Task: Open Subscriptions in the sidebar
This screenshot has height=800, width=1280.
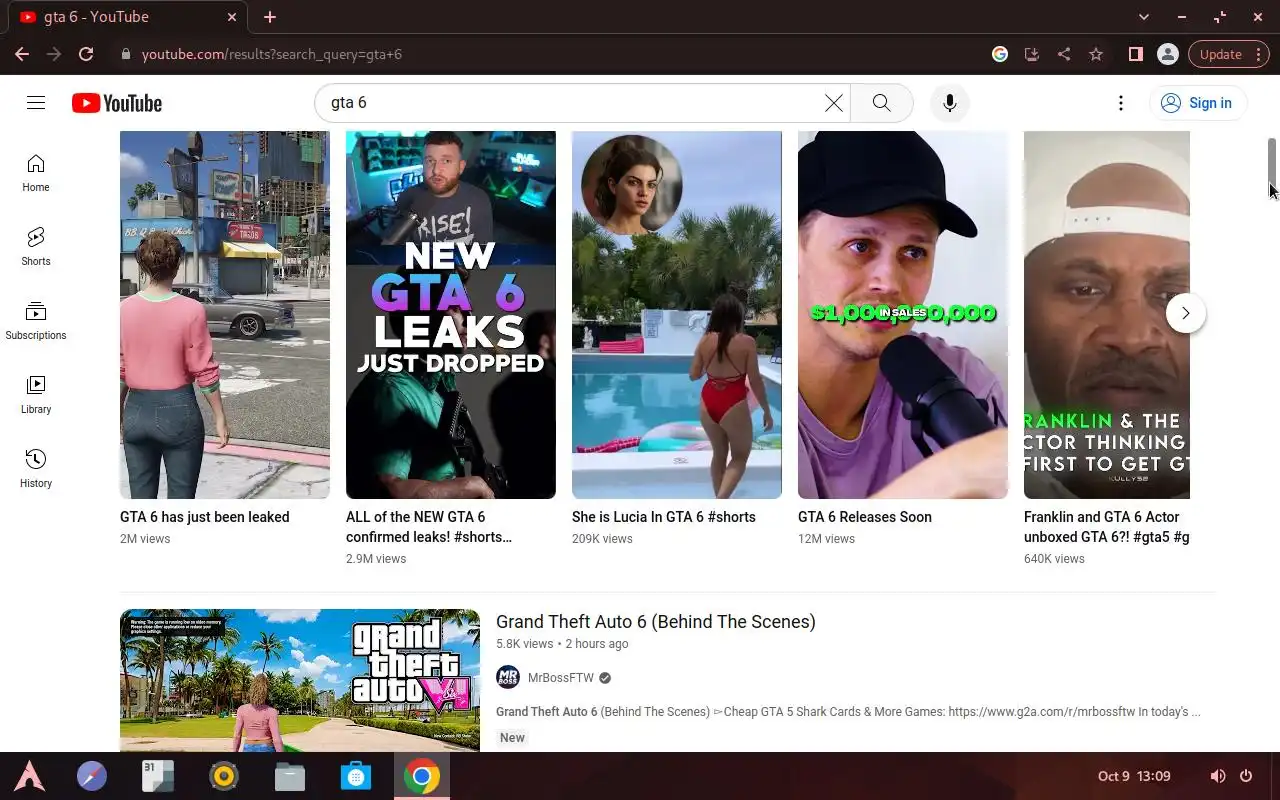Action: click(x=36, y=321)
